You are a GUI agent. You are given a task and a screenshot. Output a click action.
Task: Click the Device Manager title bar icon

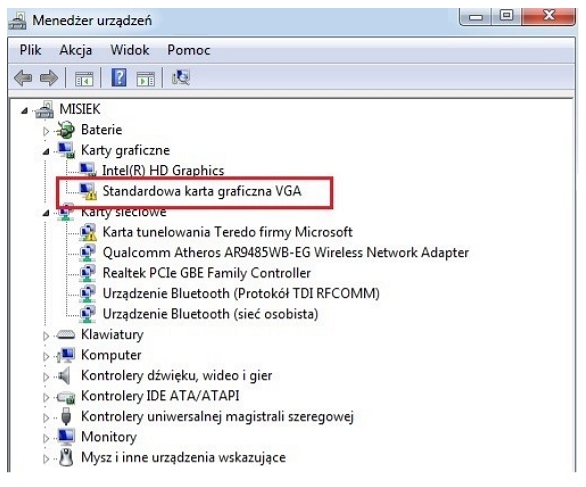click(17, 21)
